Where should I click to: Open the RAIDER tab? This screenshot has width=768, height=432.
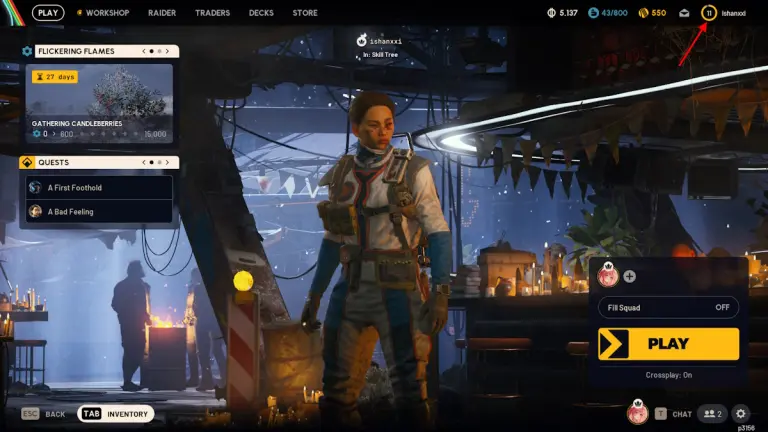[x=162, y=13]
